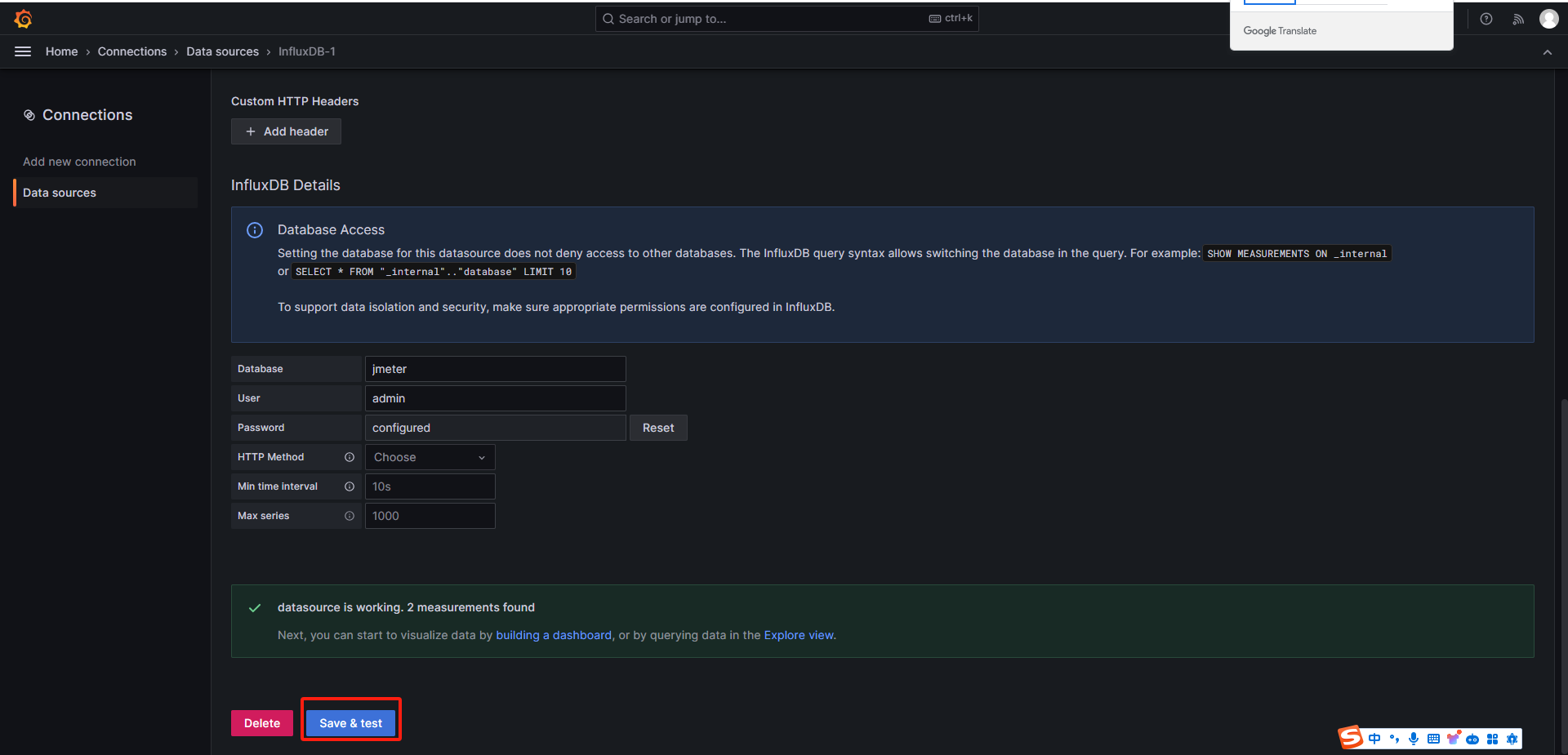Follow the Explore view link
This screenshot has width=1568, height=755.
click(799, 635)
